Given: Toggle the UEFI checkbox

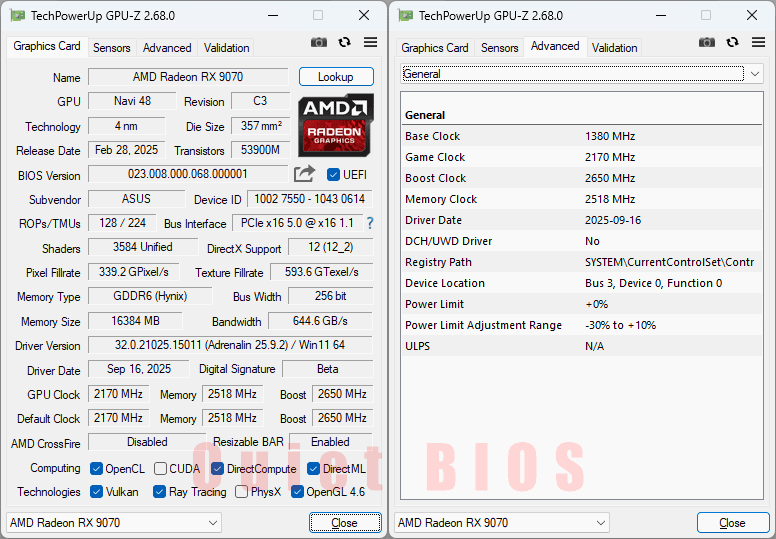Looking at the screenshot, I should click(334, 175).
